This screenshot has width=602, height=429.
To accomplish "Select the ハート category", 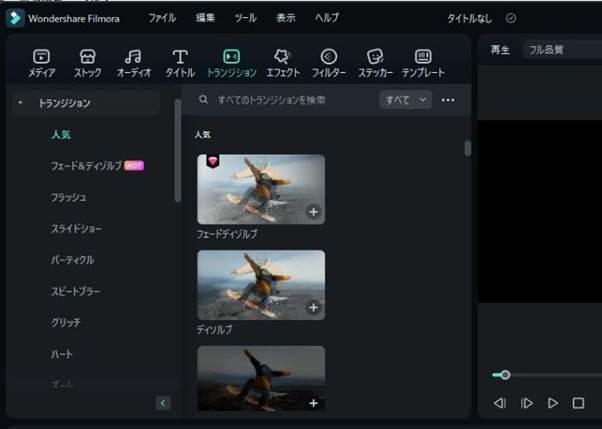I will pos(62,354).
